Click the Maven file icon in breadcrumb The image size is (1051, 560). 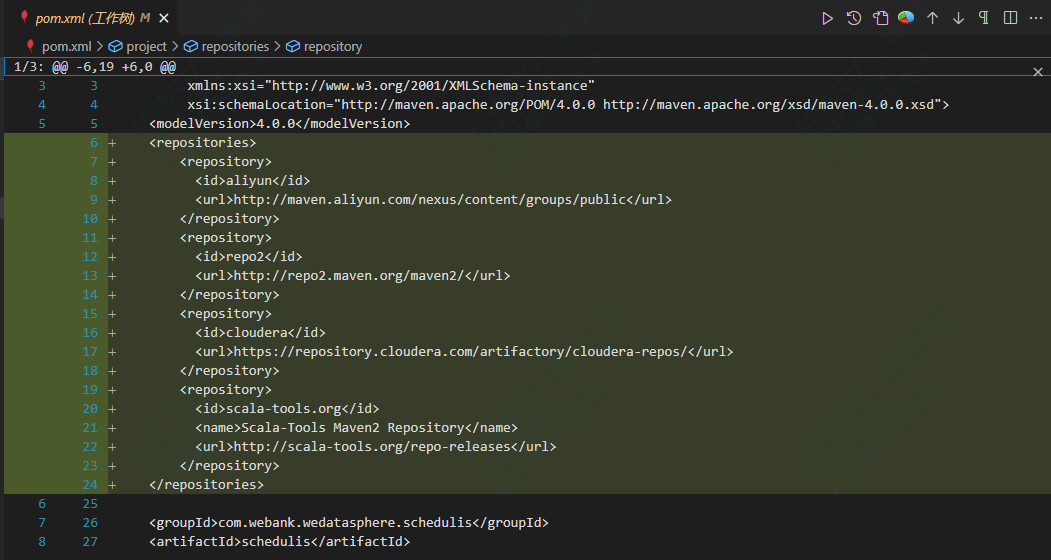pyautogui.click(x=30, y=46)
